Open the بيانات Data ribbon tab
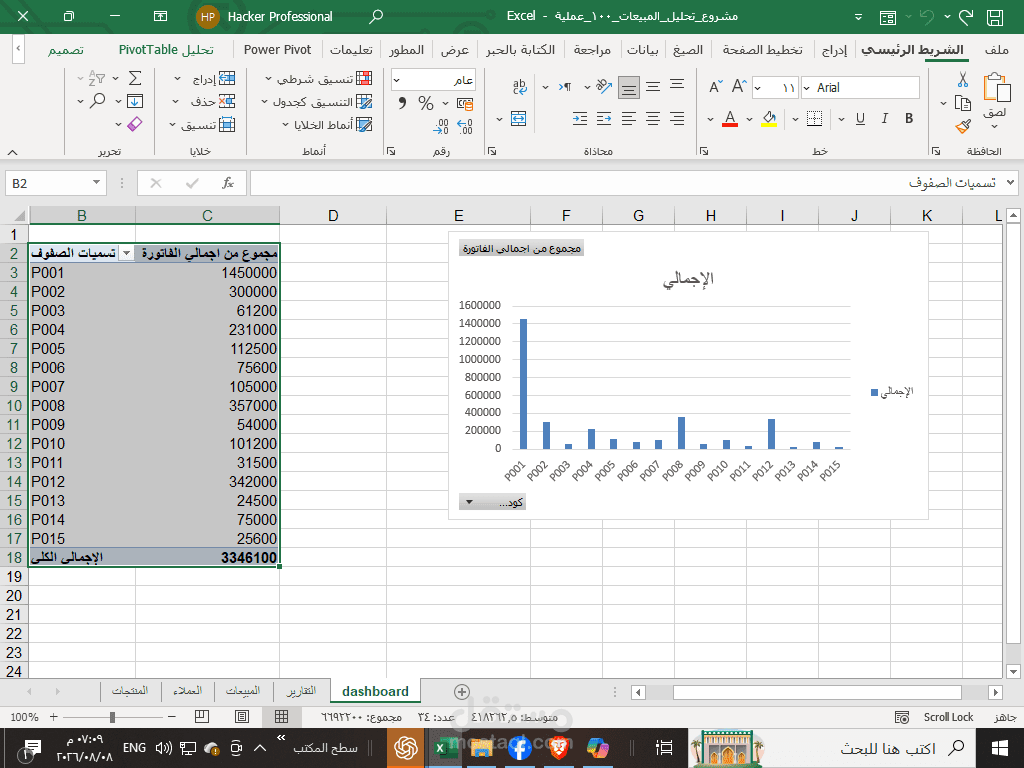 coord(643,50)
